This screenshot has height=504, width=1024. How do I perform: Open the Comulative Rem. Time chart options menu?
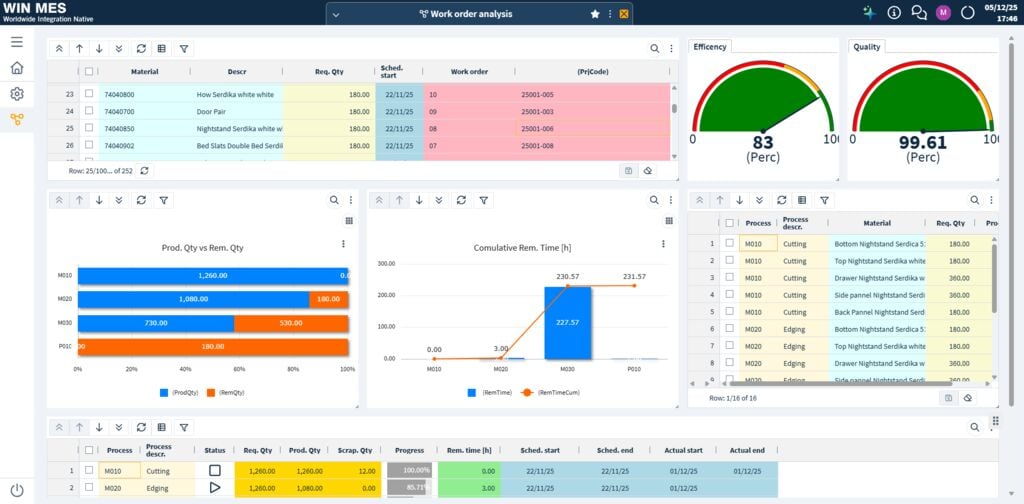(663, 243)
